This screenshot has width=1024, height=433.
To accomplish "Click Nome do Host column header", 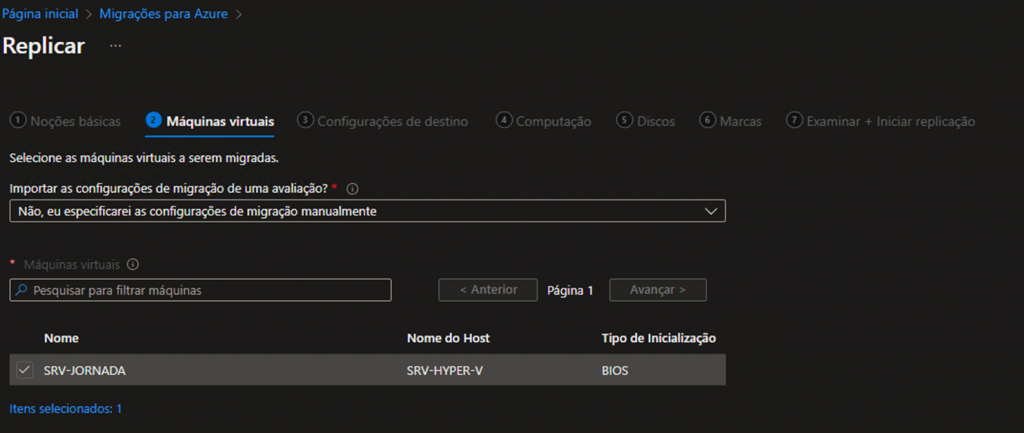I will (x=448, y=338).
